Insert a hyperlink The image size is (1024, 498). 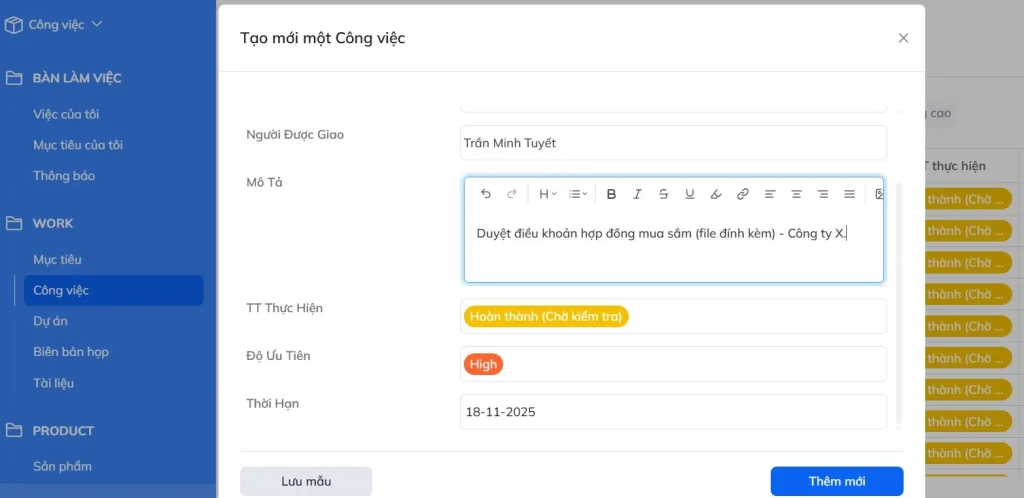tap(743, 194)
